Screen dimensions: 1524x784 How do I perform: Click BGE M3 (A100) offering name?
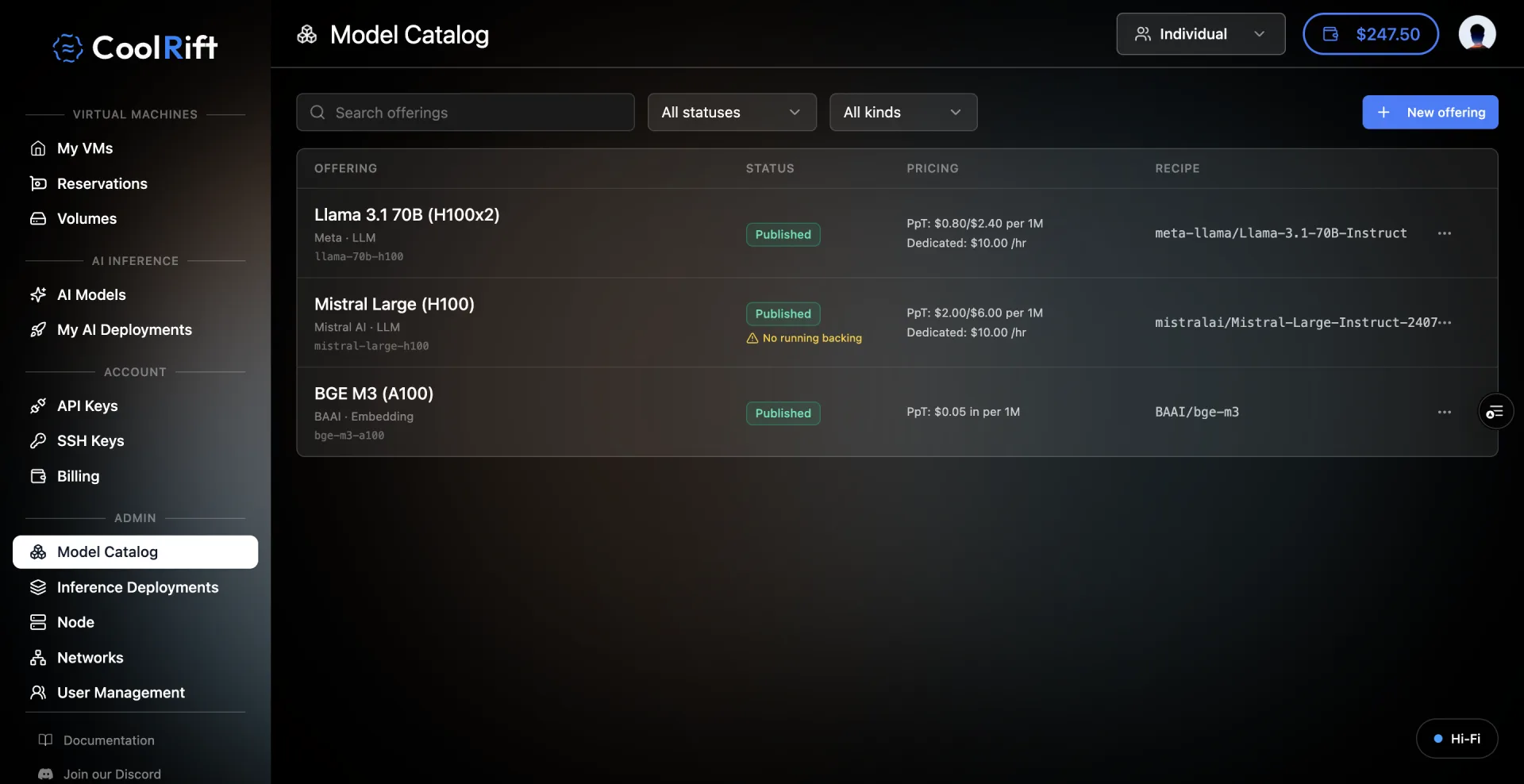point(373,394)
